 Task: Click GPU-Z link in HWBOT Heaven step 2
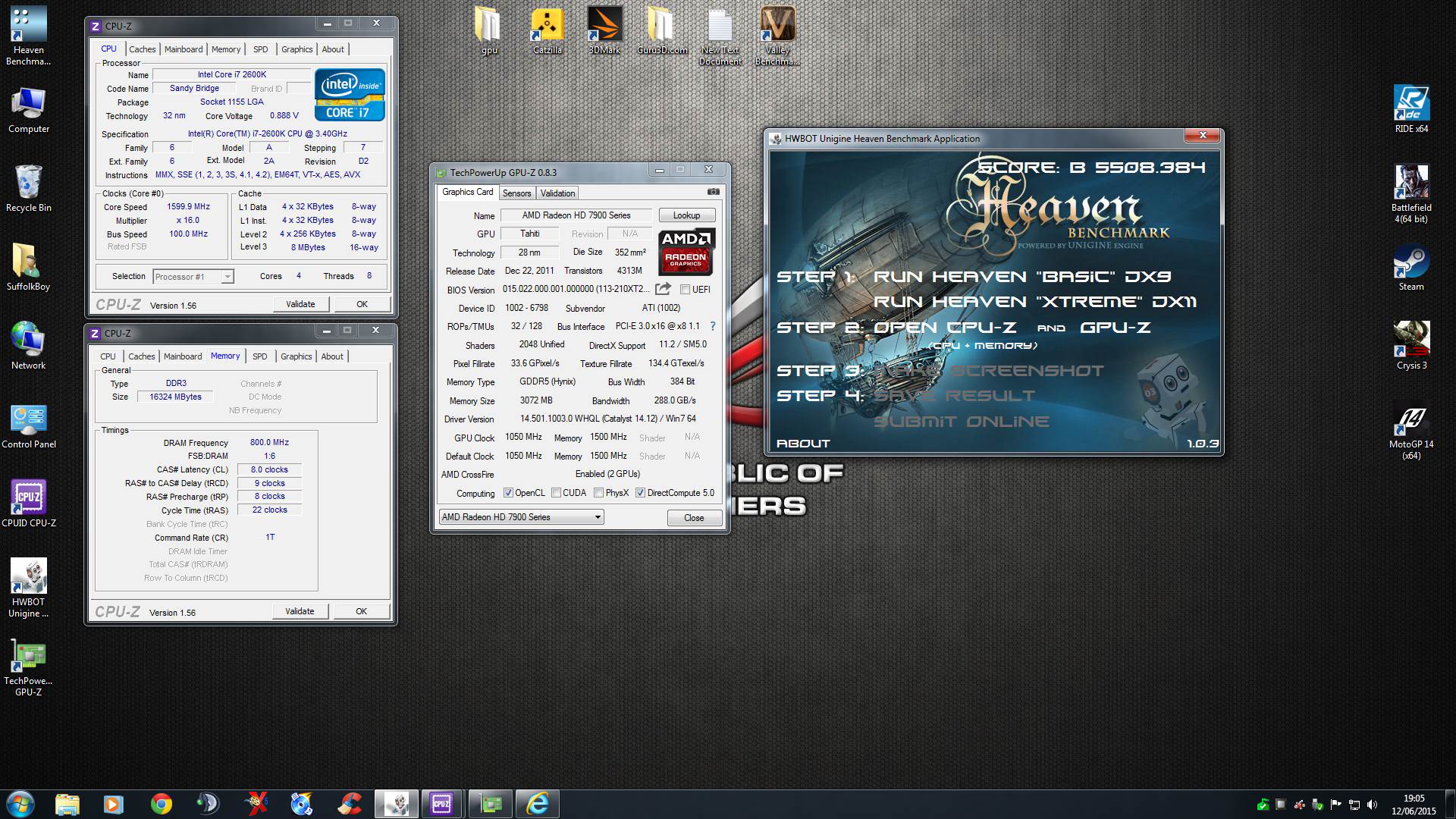point(1115,328)
